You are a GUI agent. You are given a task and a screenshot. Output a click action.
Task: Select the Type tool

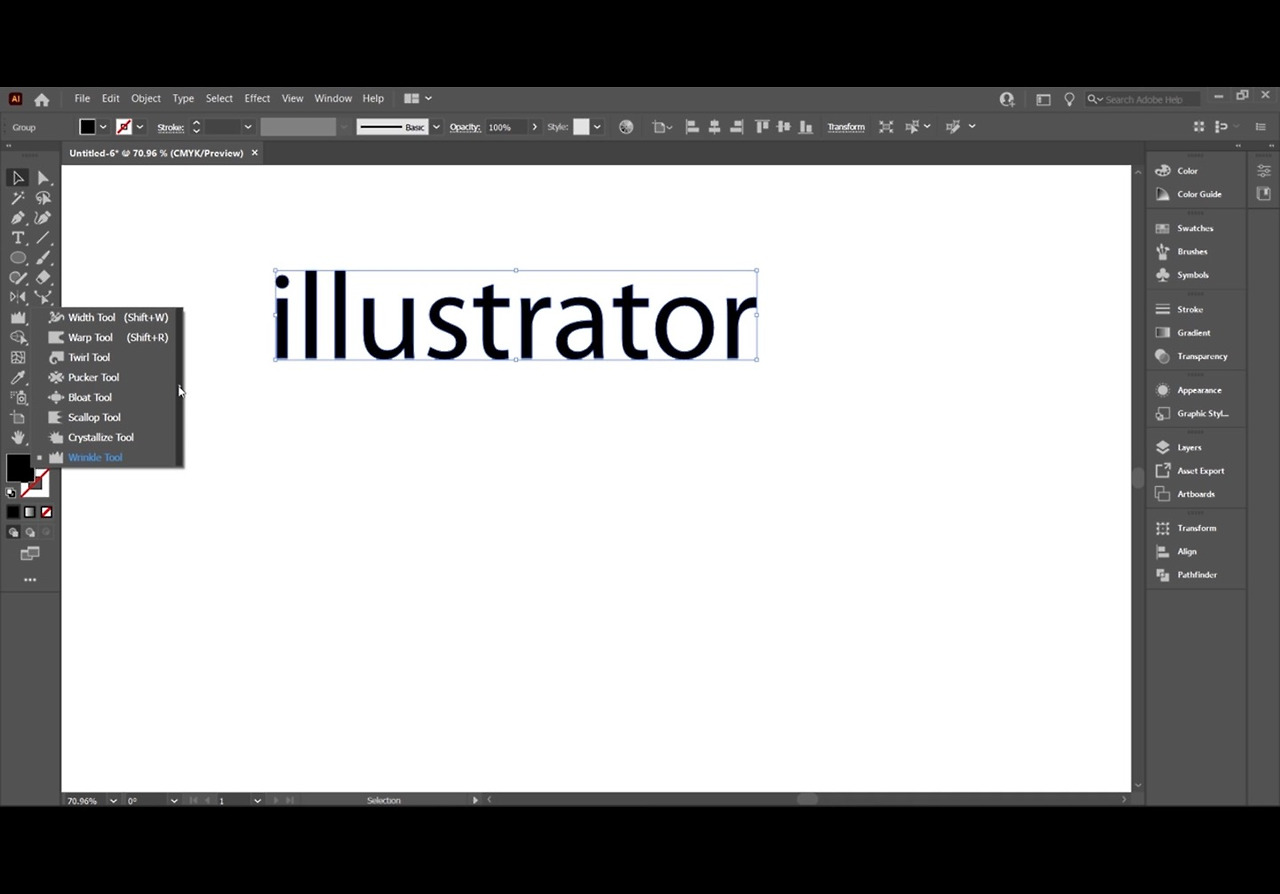(18, 238)
